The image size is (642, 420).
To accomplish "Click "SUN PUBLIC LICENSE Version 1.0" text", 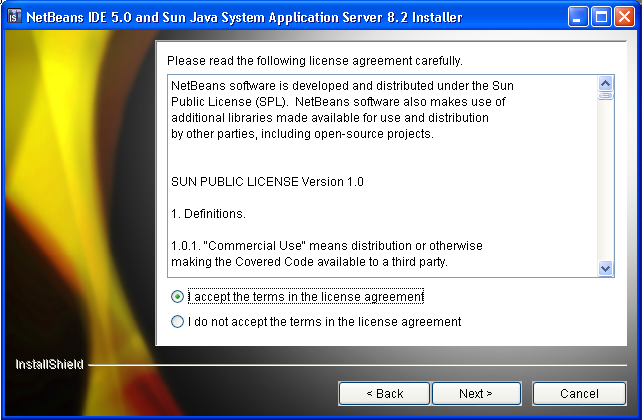I will click(x=267, y=182).
